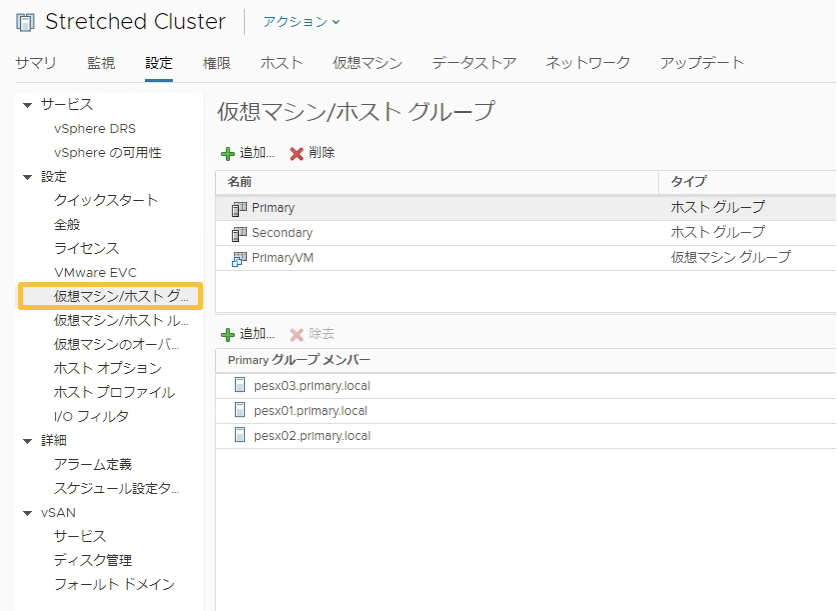Click the host group icon for Primary

[239, 209]
